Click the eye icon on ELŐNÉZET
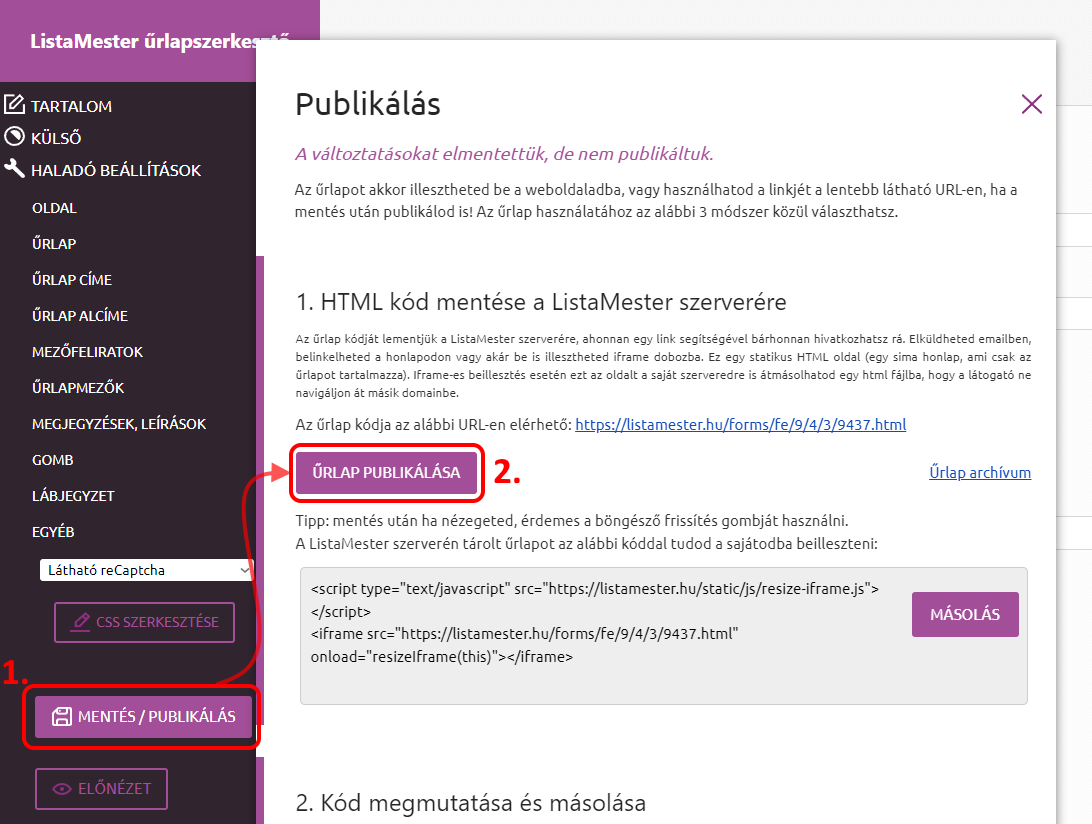 pos(62,788)
